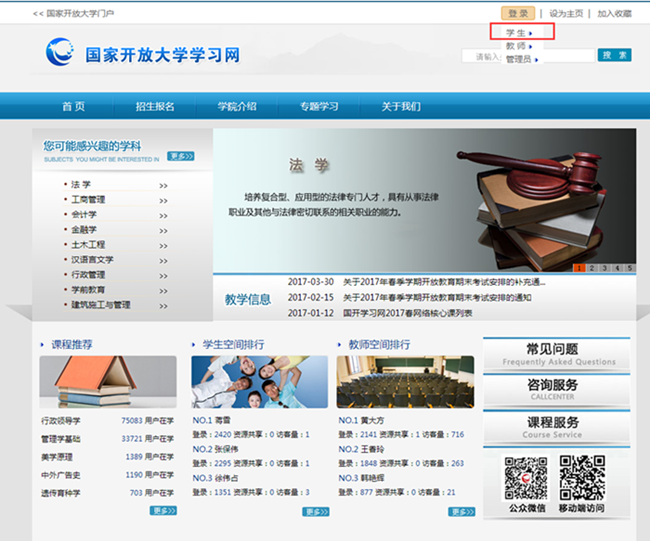Click the 法学 gavel banner image

tap(424, 200)
